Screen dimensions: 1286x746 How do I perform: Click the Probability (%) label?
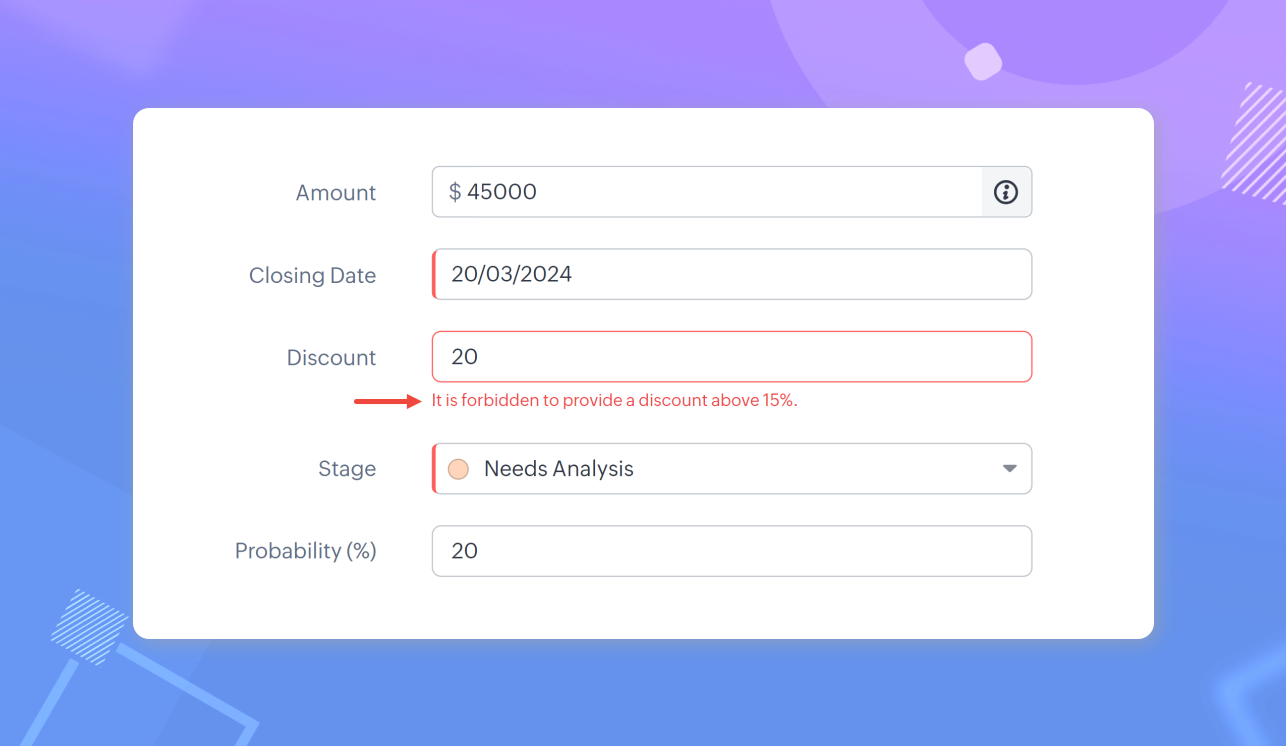tap(305, 551)
